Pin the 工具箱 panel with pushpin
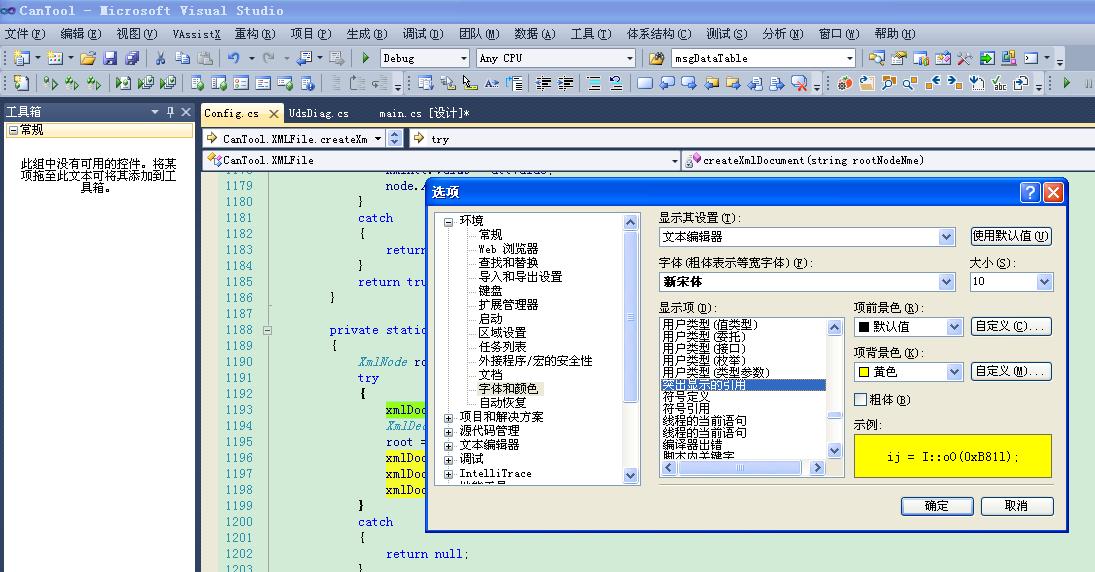This screenshot has width=1095, height=572. tap(170, 112)
